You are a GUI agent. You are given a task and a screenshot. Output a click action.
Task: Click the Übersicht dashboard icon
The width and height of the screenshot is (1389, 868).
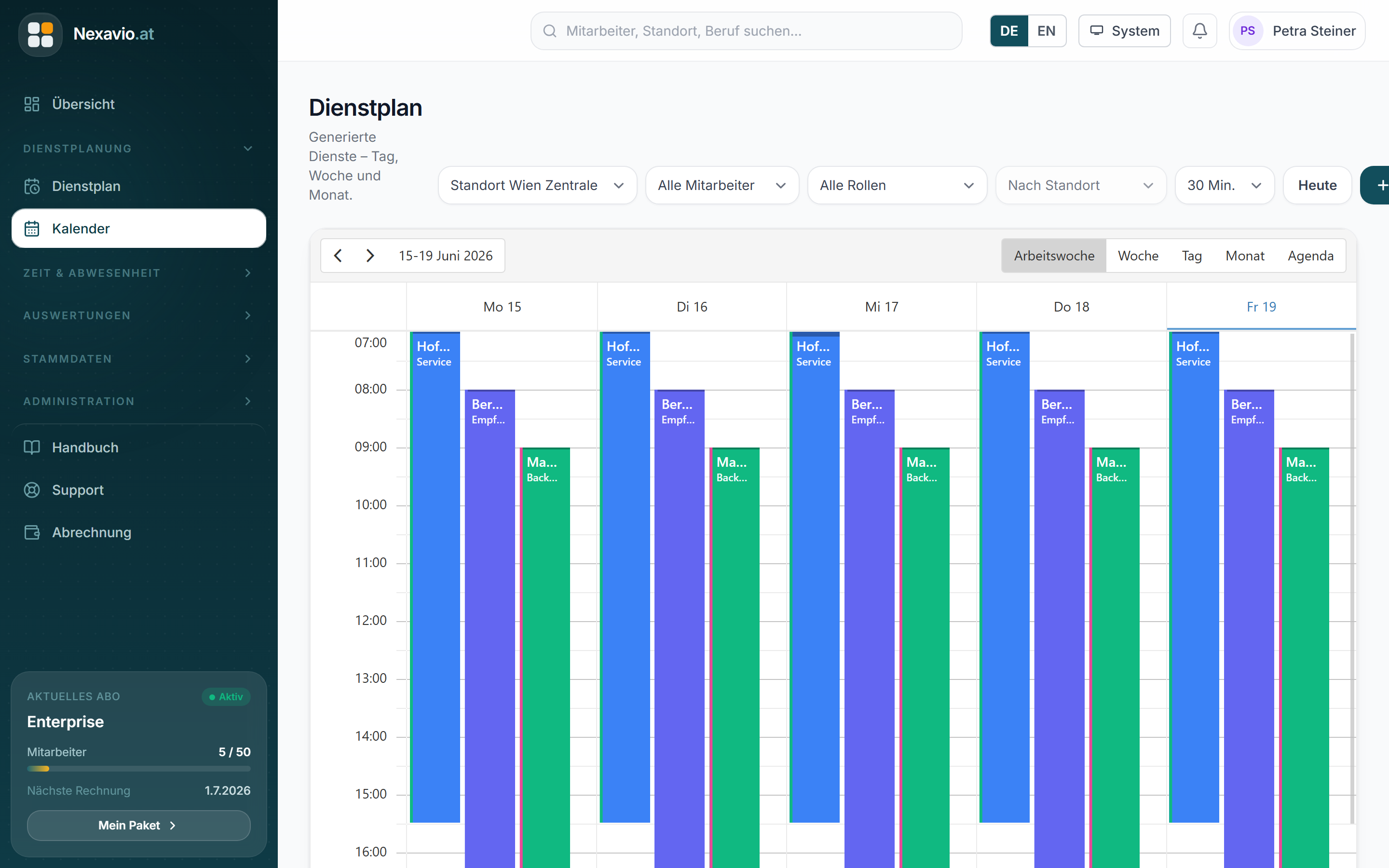[31, 104]
